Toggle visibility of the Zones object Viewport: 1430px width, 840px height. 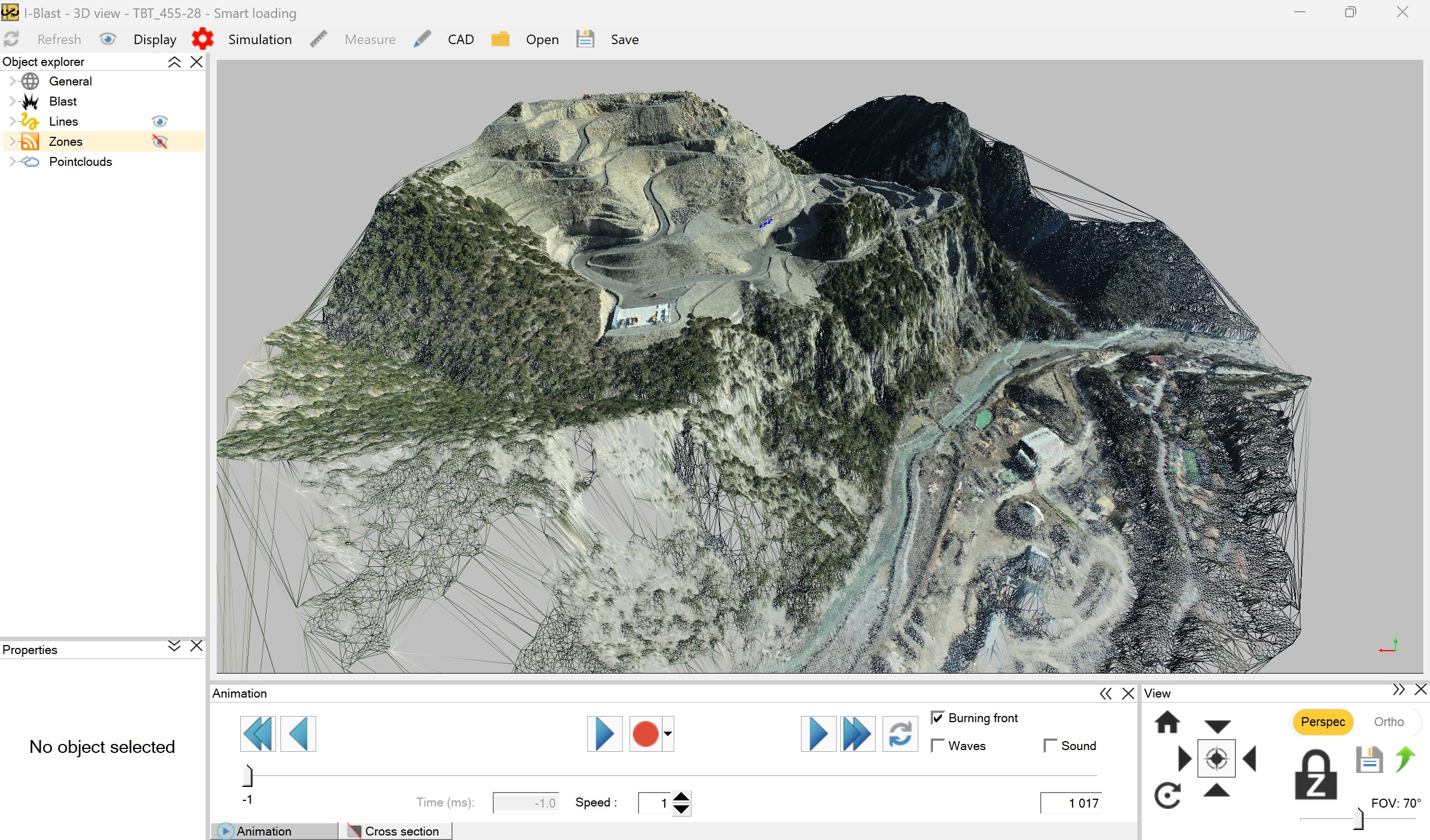click(160, 142)
